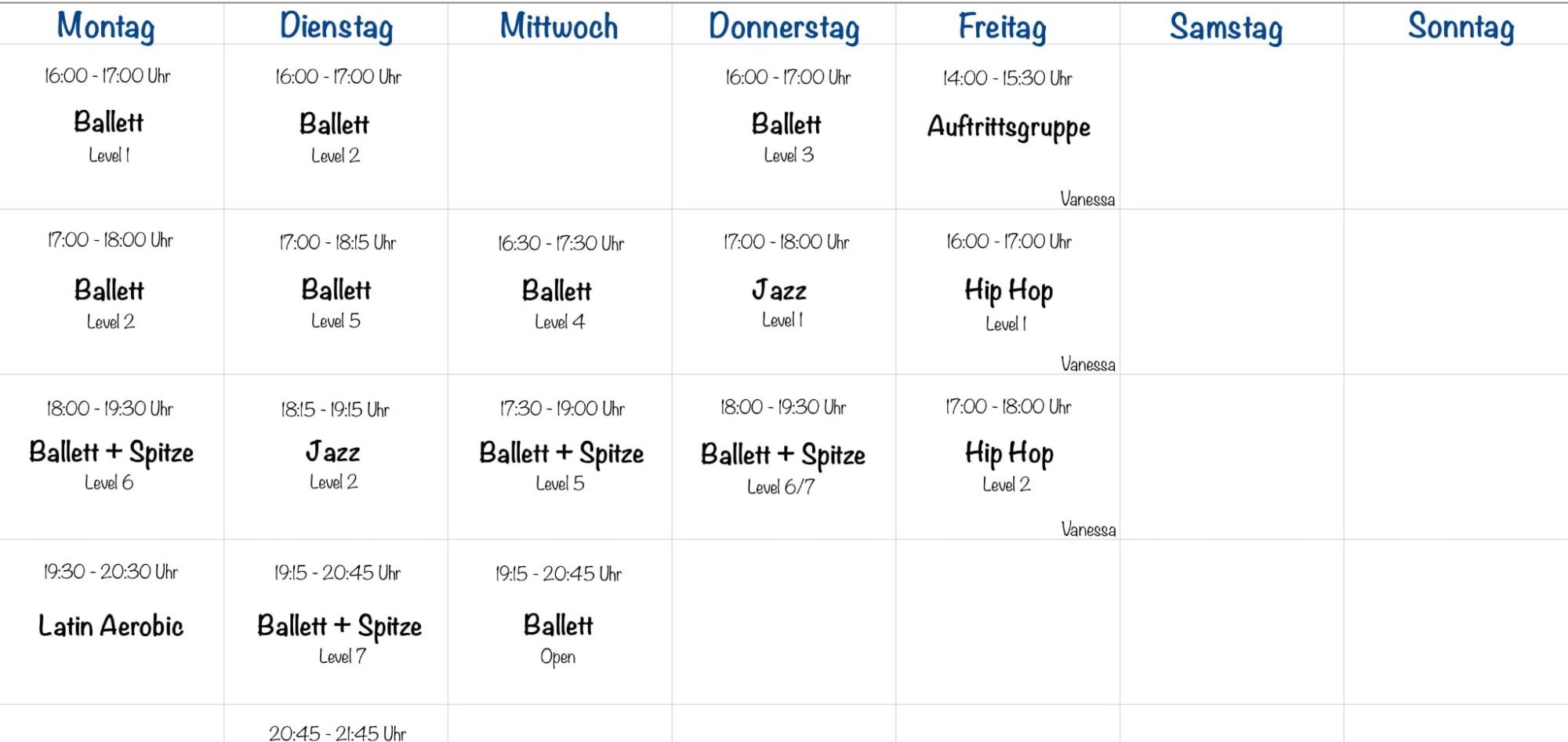Click the Hip Hop Level 1 title
The height and width of the screenshot is (742, 1568).
click(x=1008, y=291)
